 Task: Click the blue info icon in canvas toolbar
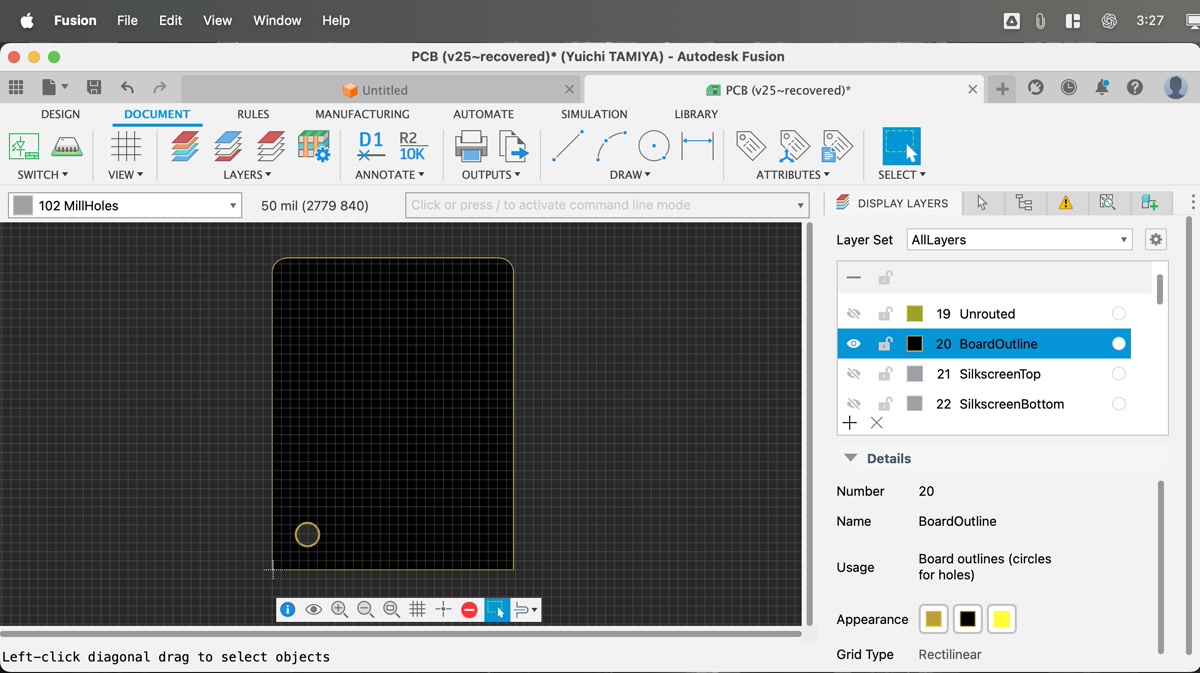pyautogui.click(x=288, y=609)
